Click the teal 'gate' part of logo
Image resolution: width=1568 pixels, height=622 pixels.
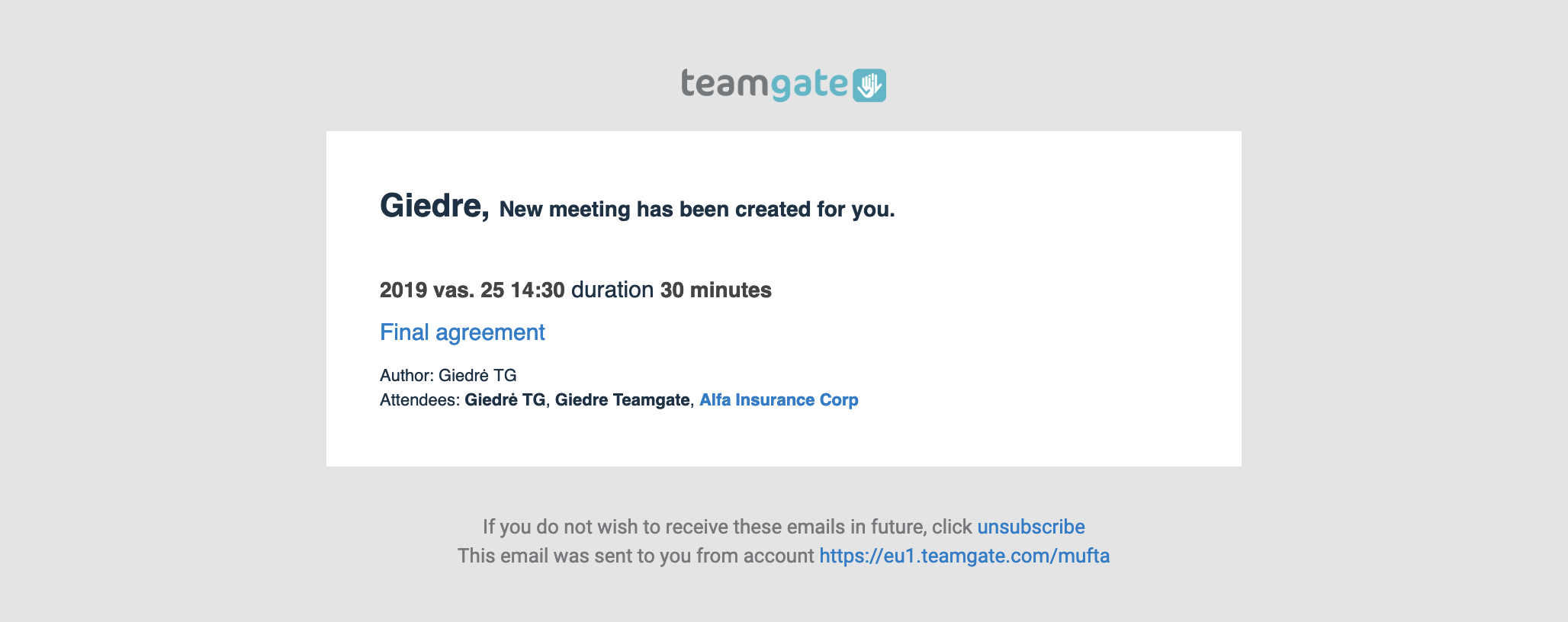click(x=808, y=85)
